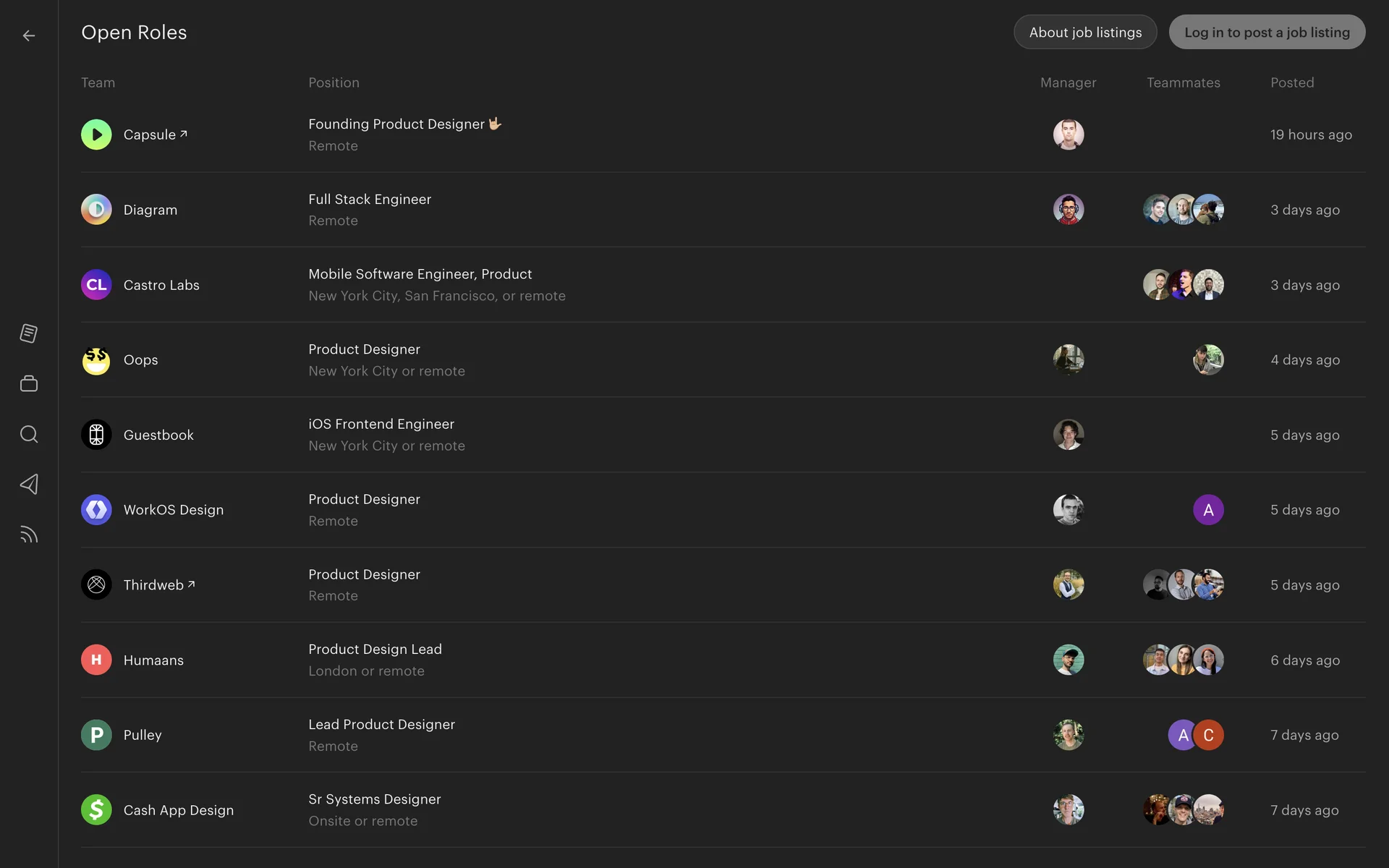Click the orange C teammate avatar for Pulley
The width and height of the screenshot is (1389, 868).
point(1209,735)
